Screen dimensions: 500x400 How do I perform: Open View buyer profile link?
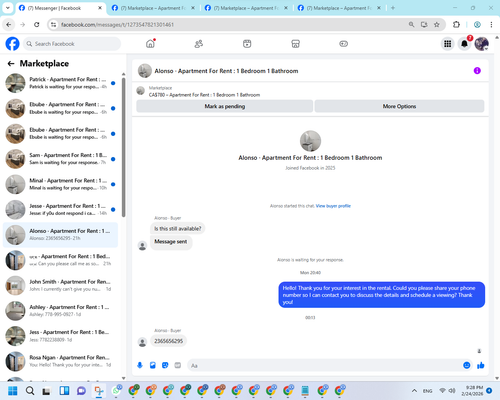click(333, 206)
